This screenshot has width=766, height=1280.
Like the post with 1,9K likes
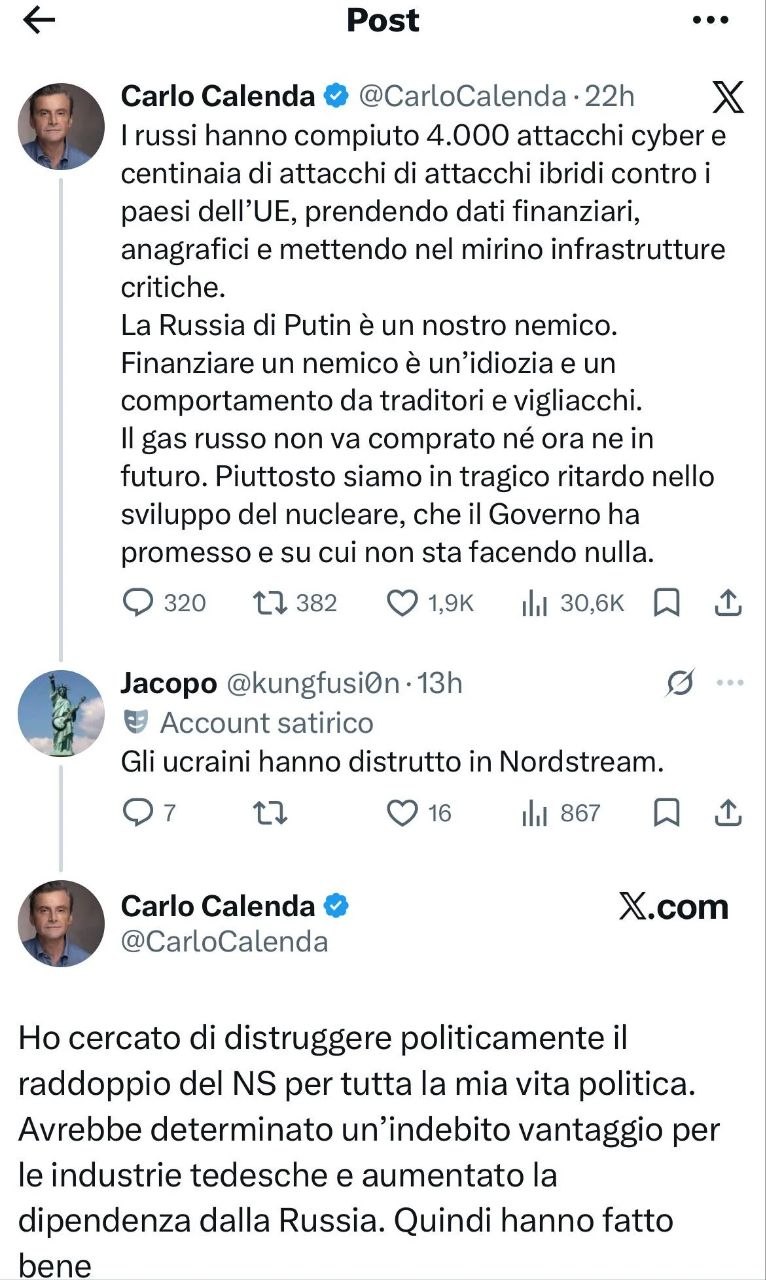[x=402, y=603]
